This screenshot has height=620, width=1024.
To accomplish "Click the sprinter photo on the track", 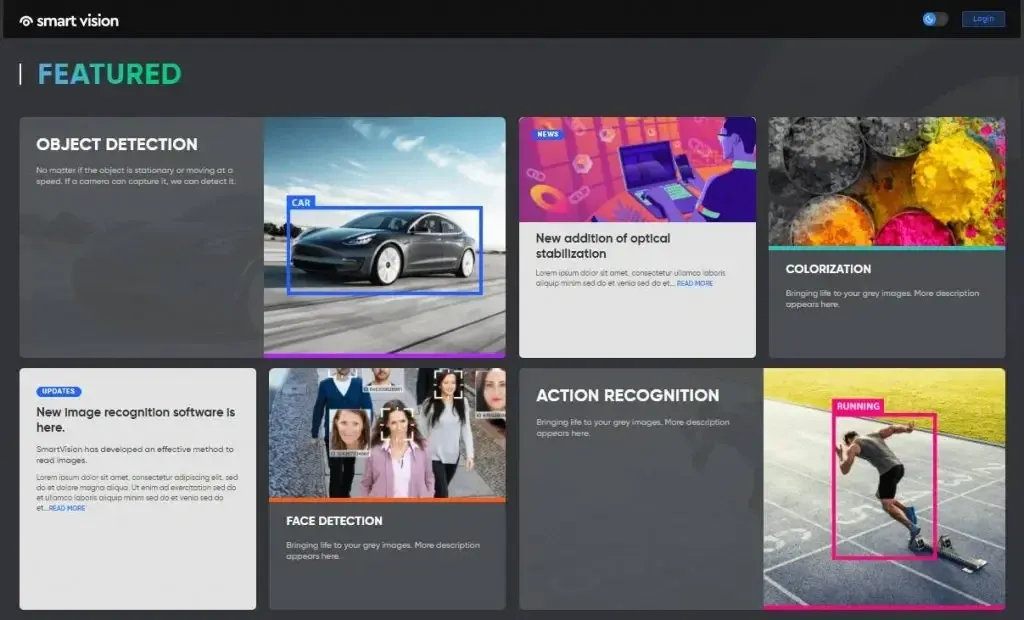I will click(884, 487).
